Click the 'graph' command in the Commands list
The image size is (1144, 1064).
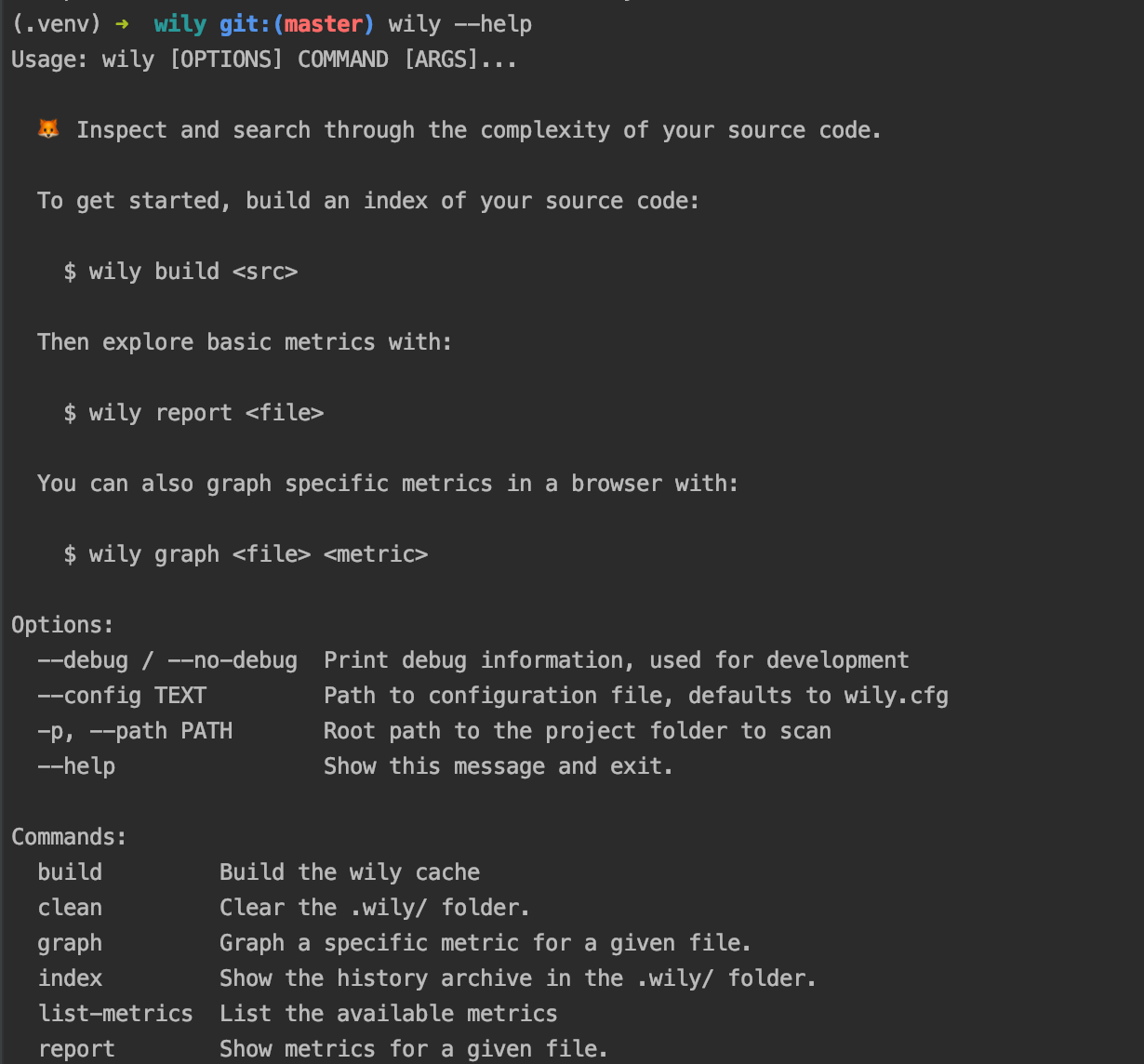pos(70,943)
